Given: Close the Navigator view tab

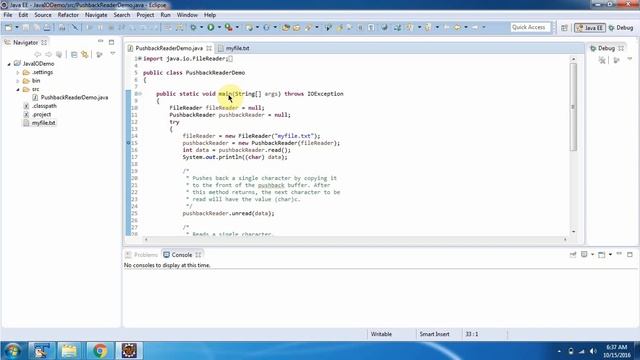Looking at the screenshot, I should 44,42.
